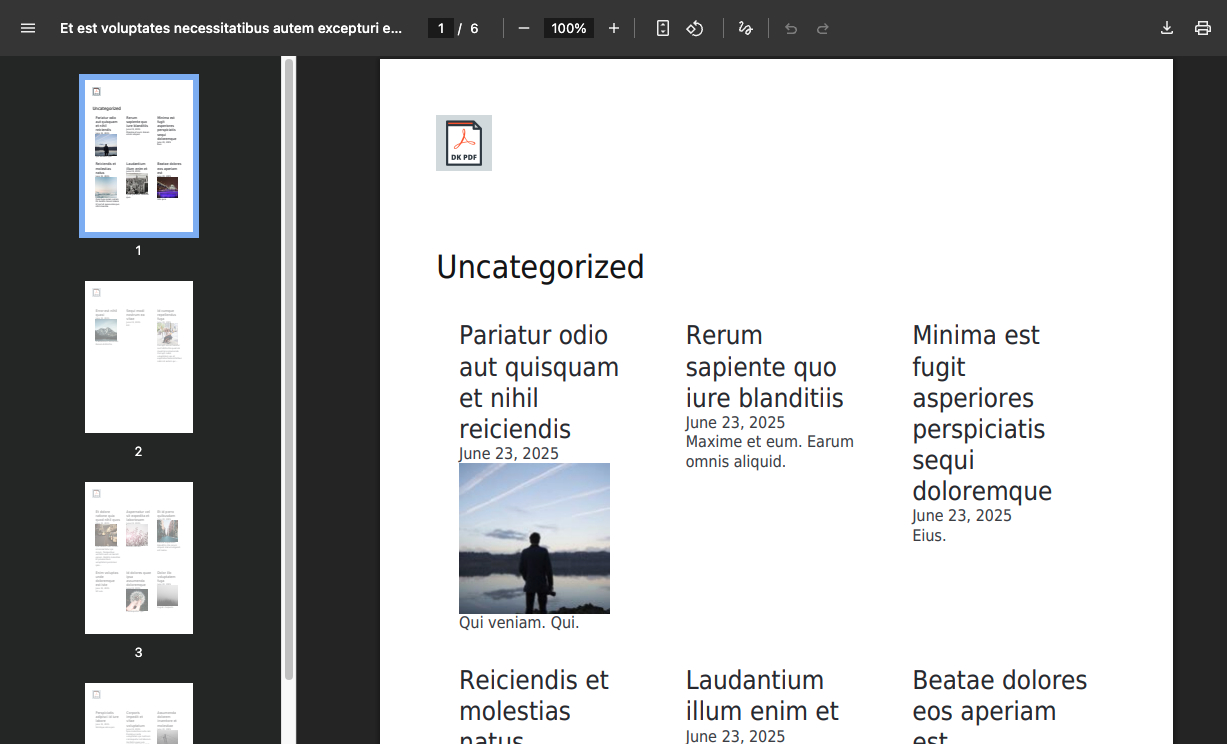The image size is (1227, 744).
Task: Click the Uncategorized heading
Action: (540, 267)
